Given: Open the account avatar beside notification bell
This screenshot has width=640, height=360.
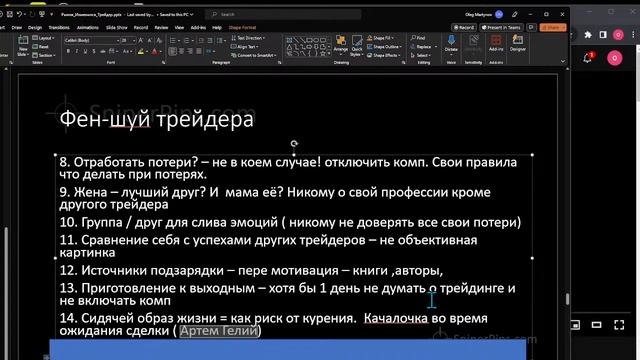Looking at the screenshot, I should coord(615,58).
